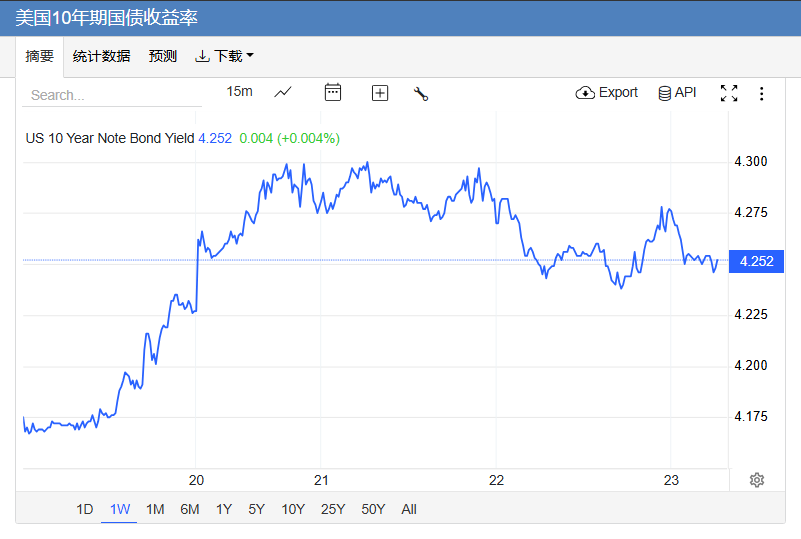Click the date label 21 on the x-axis

pos(321,480)
